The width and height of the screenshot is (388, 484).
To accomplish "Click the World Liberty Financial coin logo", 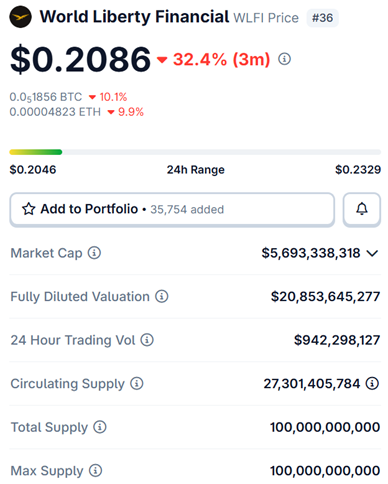I will coord(20,17).
